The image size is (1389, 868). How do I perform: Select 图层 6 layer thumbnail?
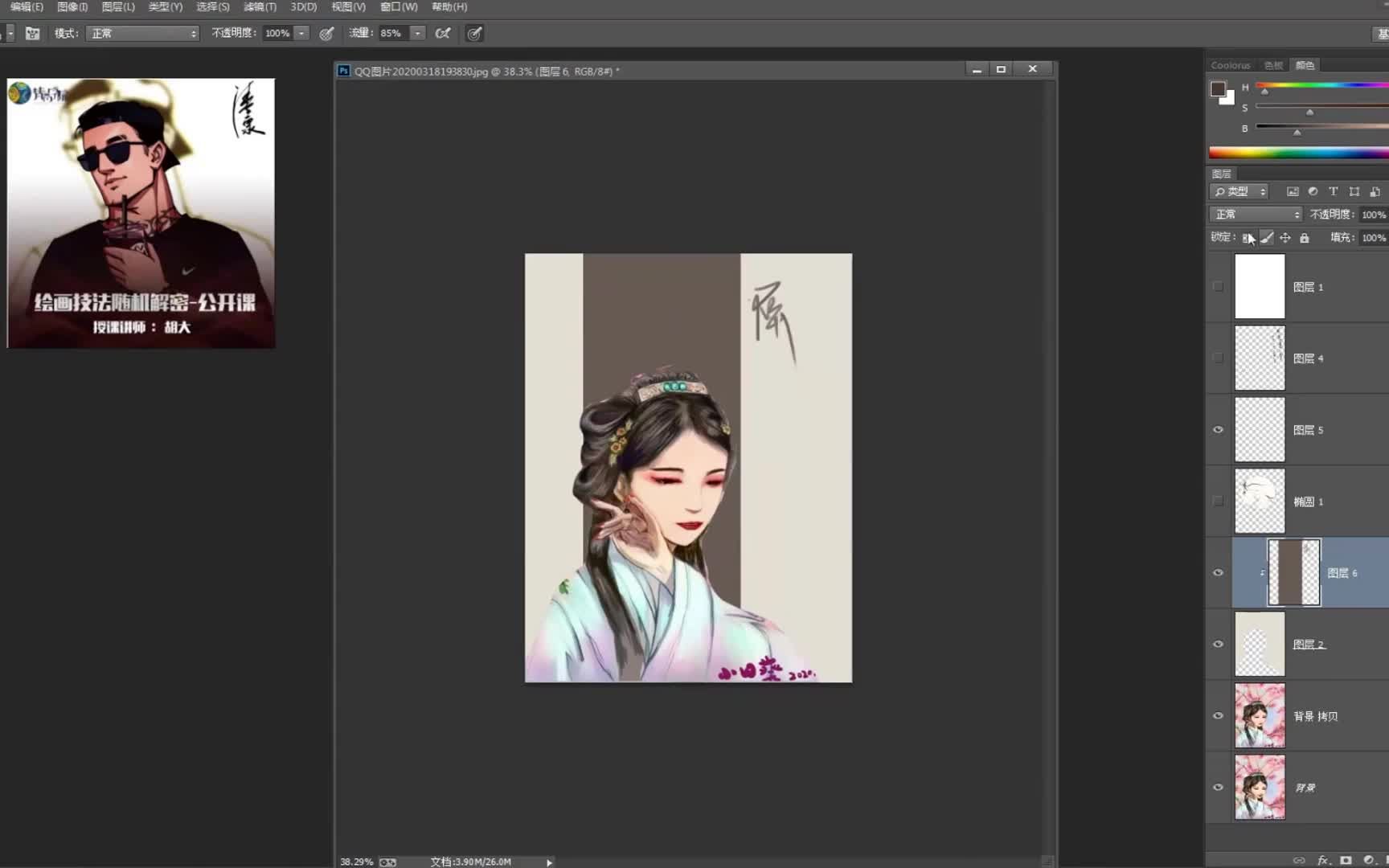point(1294,573)
